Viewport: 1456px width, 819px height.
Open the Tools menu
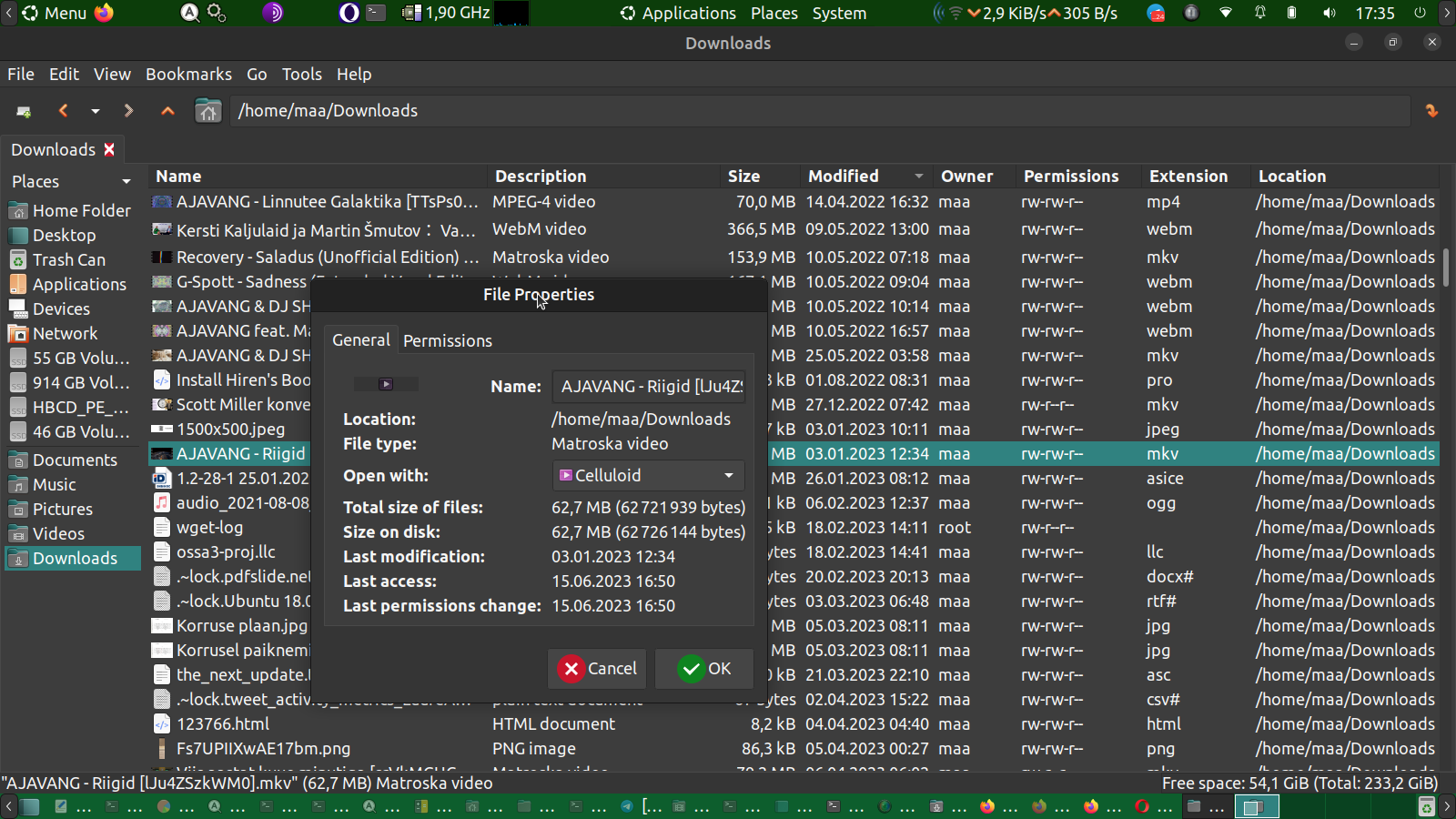[x=301, y=74]
